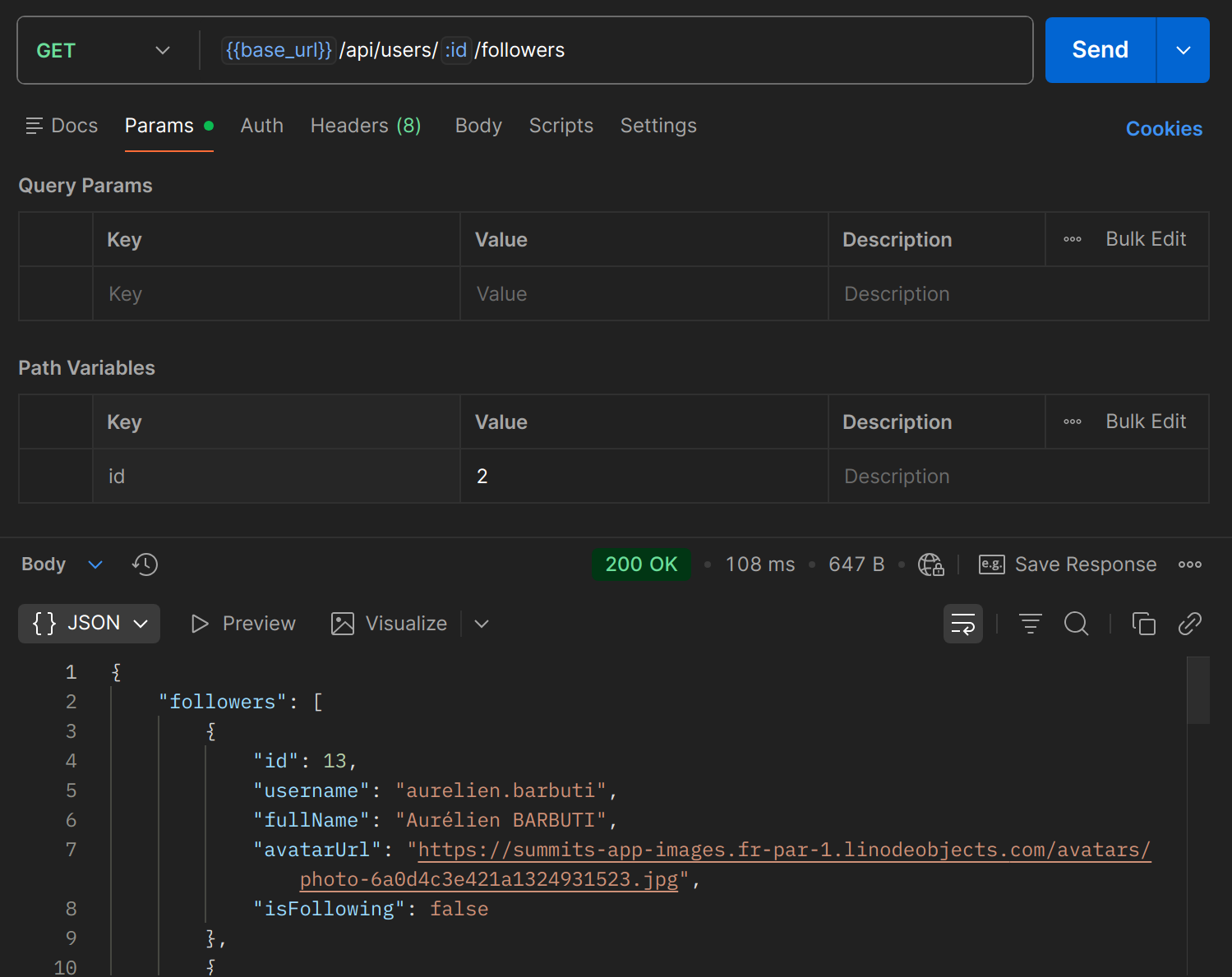Open Path Variables options ellipsis
The image size is (1232, 977).
coord(1073,422)
